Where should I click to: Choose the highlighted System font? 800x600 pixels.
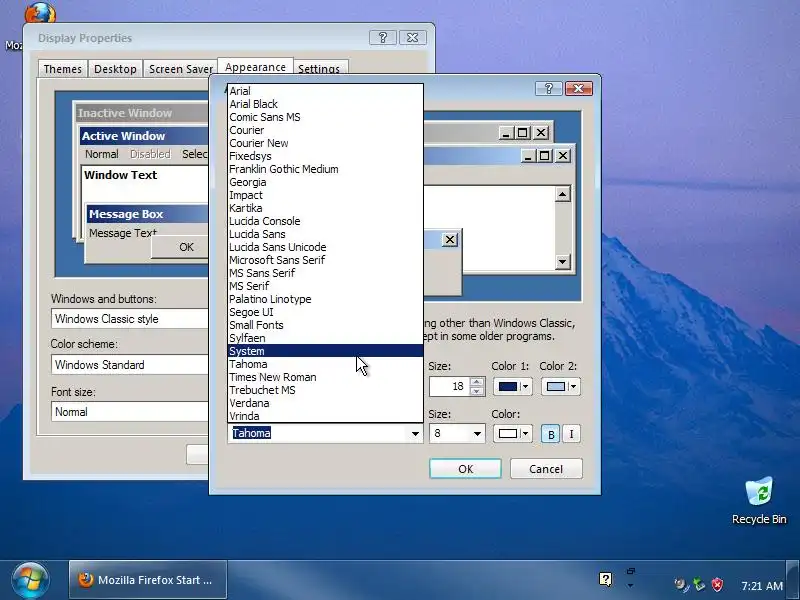click(x=325, y=351)
